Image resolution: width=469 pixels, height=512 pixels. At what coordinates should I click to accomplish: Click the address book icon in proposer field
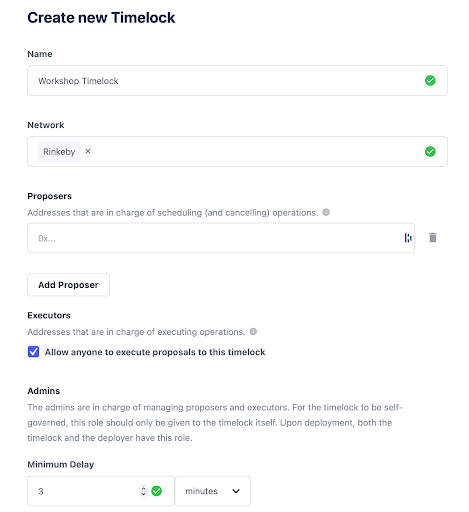[408, 238]
